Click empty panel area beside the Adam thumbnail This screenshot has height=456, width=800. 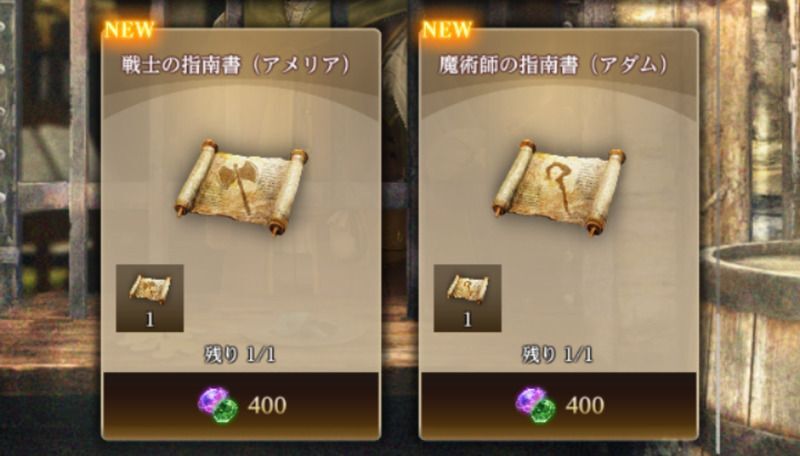(x=598, y=298)
